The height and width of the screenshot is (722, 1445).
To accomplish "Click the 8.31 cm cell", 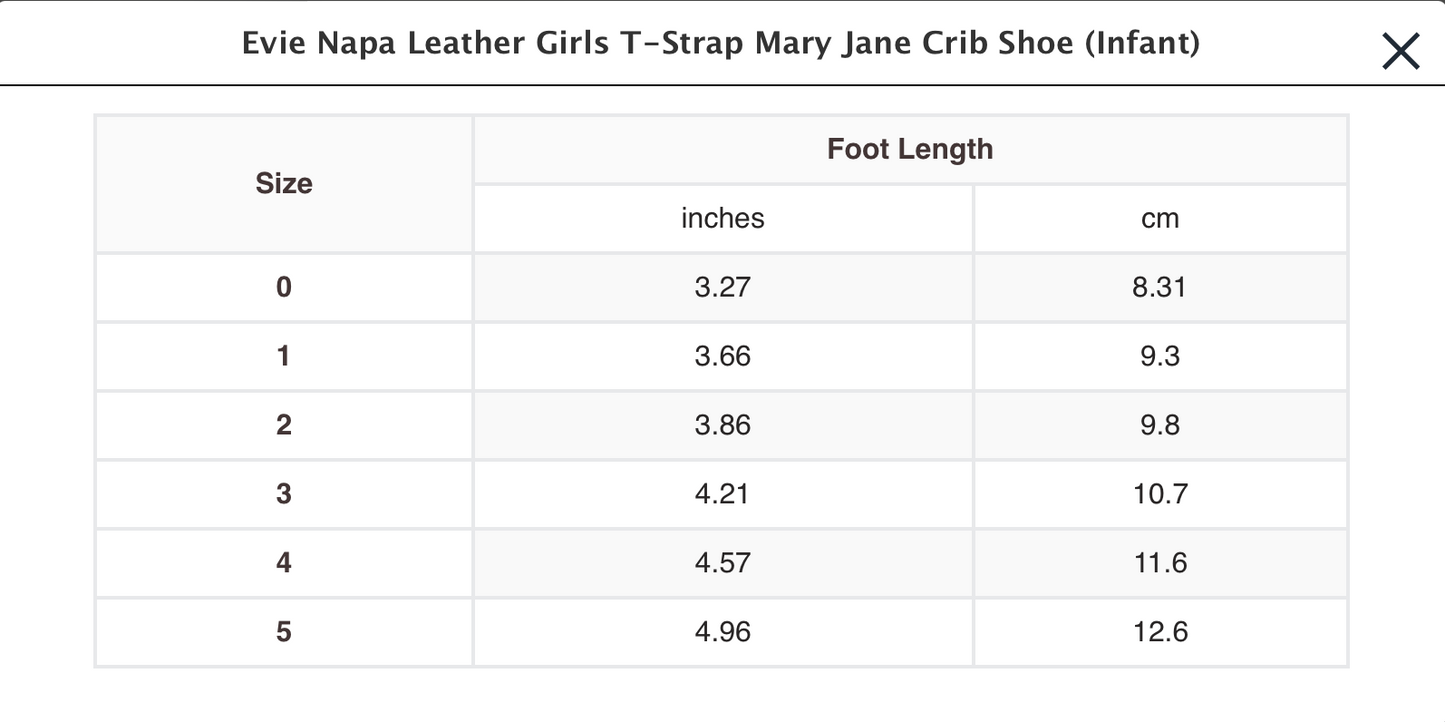I will click(1160, 287).
